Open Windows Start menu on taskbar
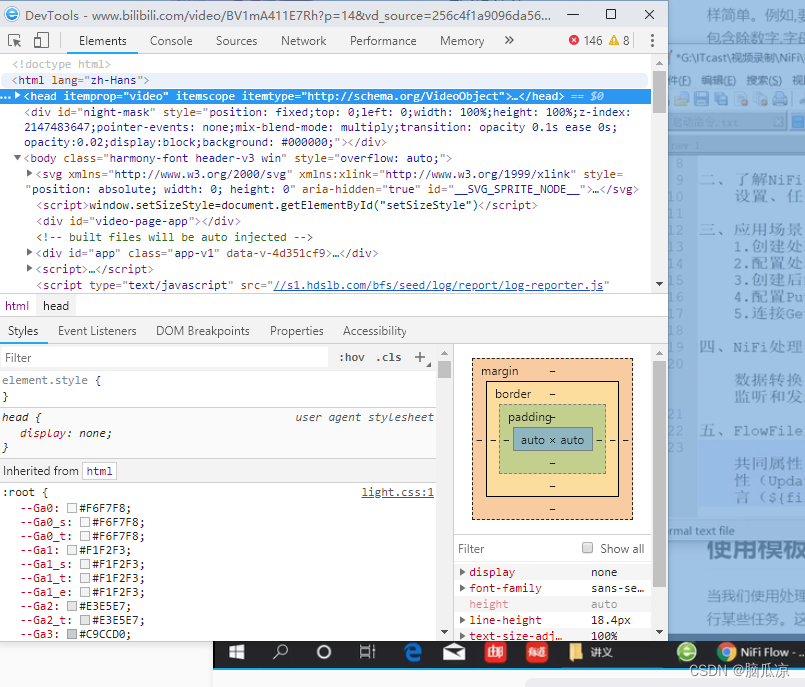The height and width of the screenshot is (687, 805). pyautogui.click(x=236, y=652)
